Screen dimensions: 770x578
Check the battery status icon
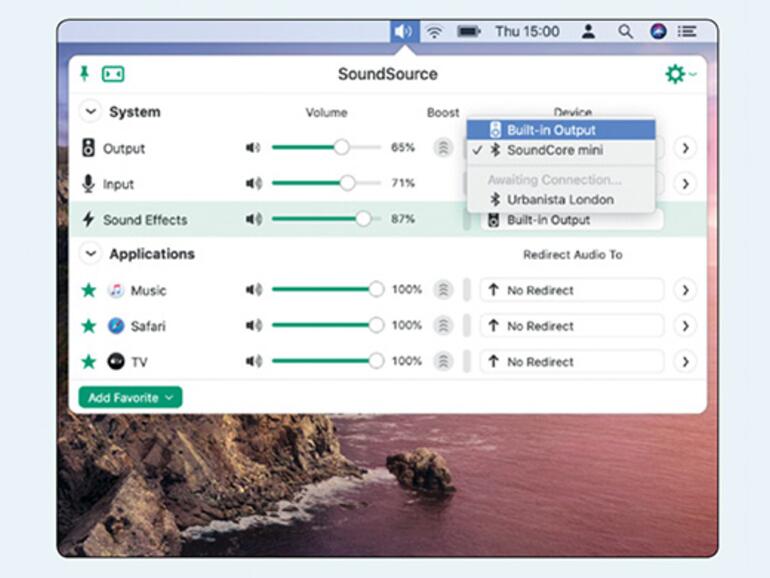pyautogui.click(x=468, y=32)
